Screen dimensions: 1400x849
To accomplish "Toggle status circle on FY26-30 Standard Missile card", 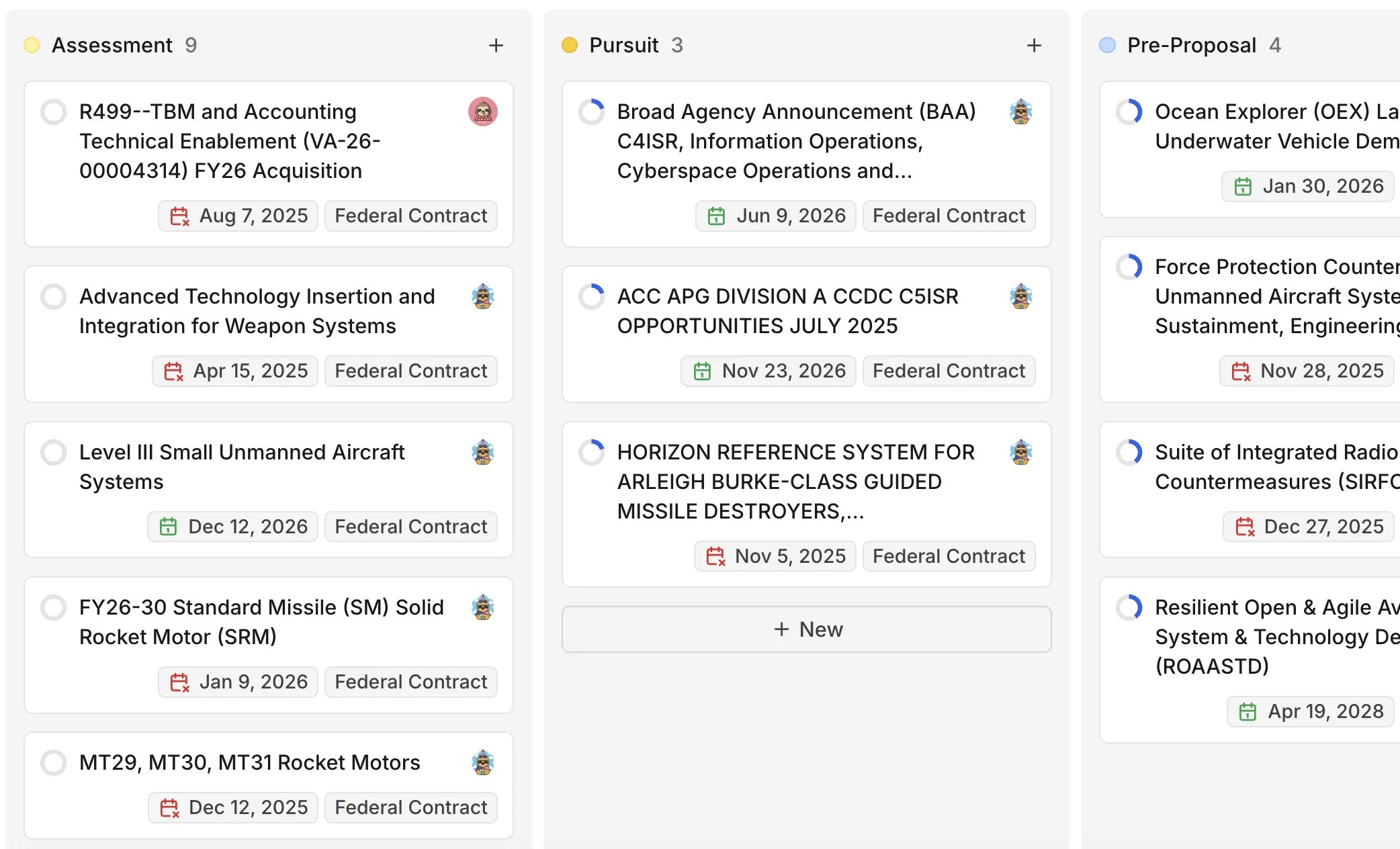I will pos(53,607).
